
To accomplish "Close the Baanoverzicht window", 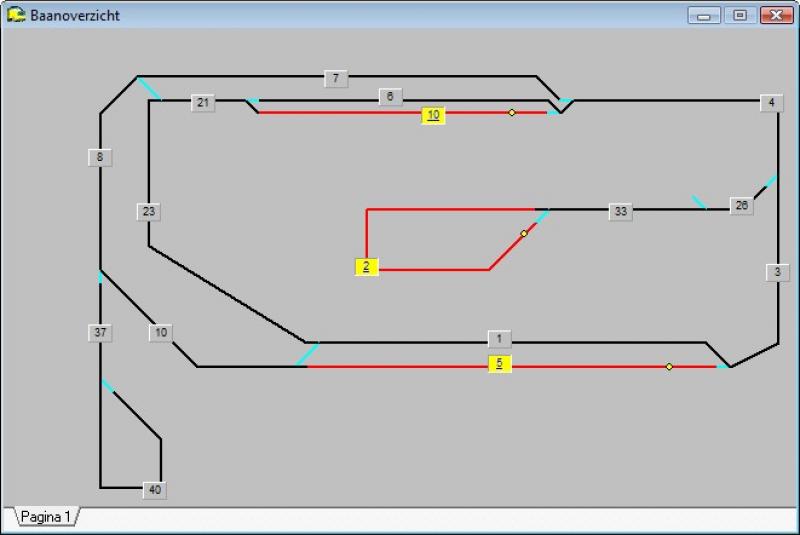I will (777, 15).
